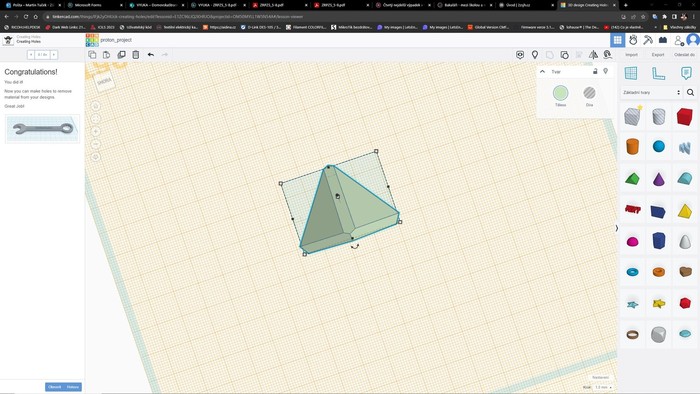Select the Ruler tool
Viewport: 700px width, 394px height.
[658, 73]
